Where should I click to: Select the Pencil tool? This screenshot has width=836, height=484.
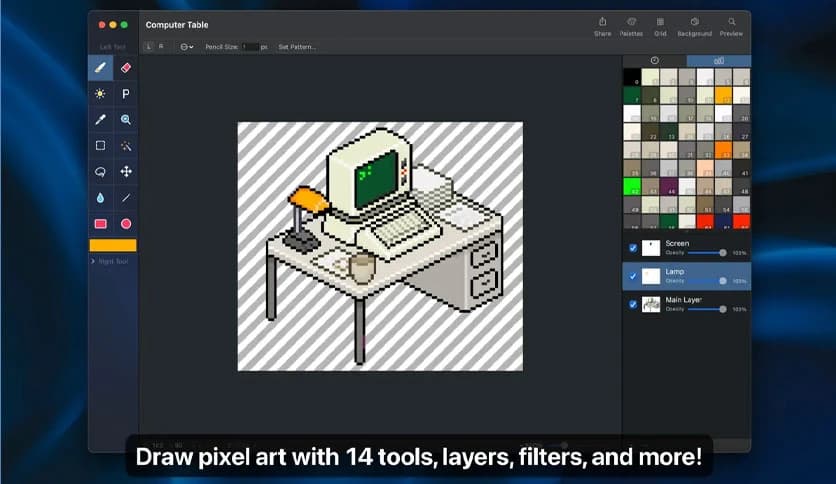tap(100, 68)
